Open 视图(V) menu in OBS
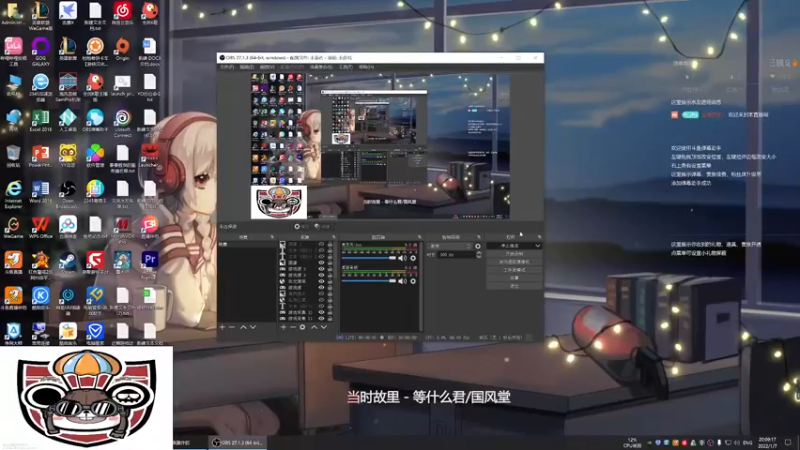Viewport: 800px width, 450px height. [x=267, y=67]
